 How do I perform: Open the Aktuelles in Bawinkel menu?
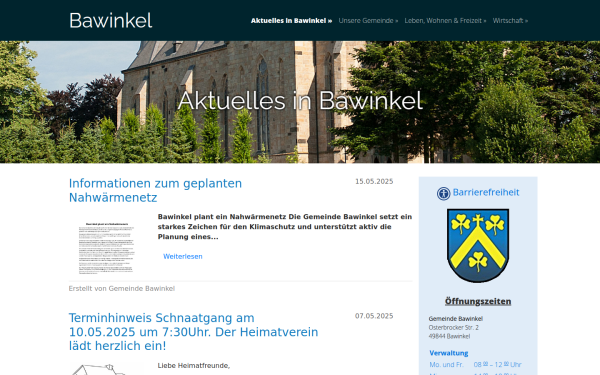pos(291,21)
